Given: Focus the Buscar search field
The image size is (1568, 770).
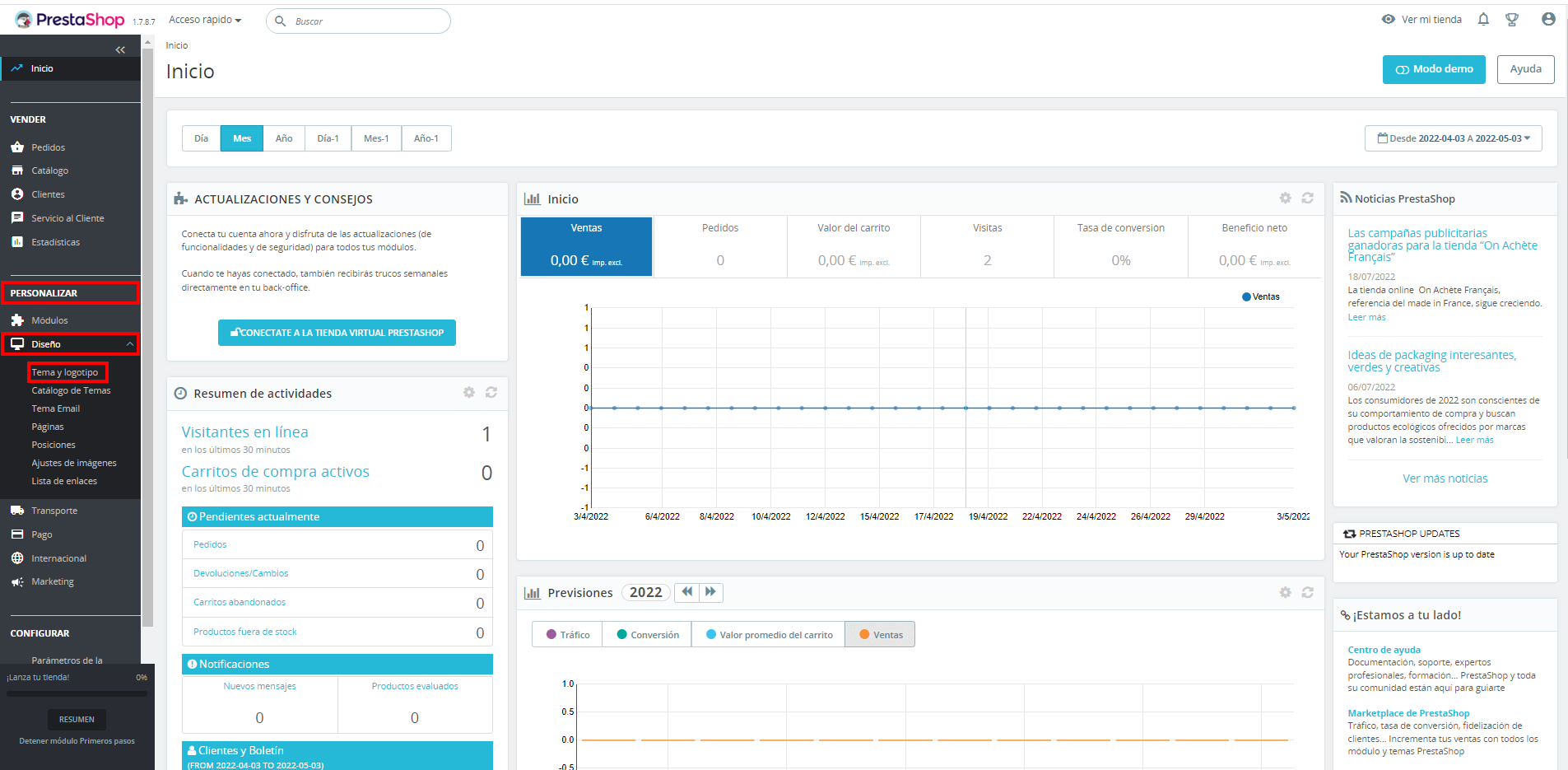Looking at the screenshot, I should pos(358,21).
